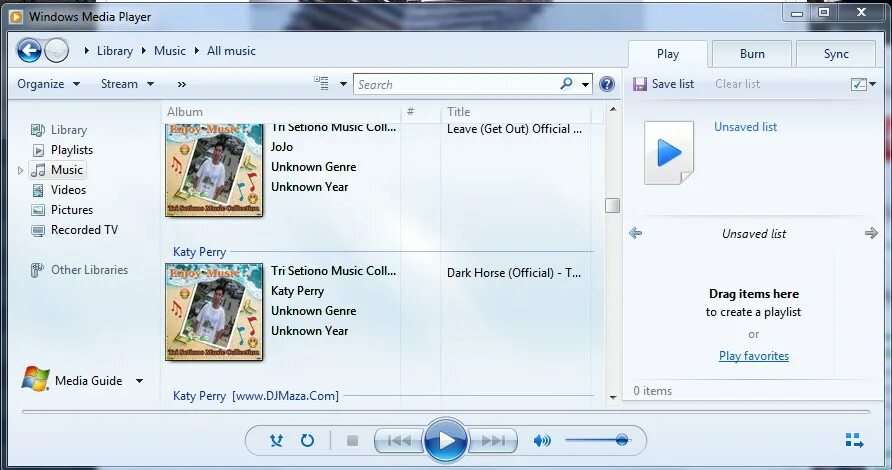Click the search magnifier icon

566,84
